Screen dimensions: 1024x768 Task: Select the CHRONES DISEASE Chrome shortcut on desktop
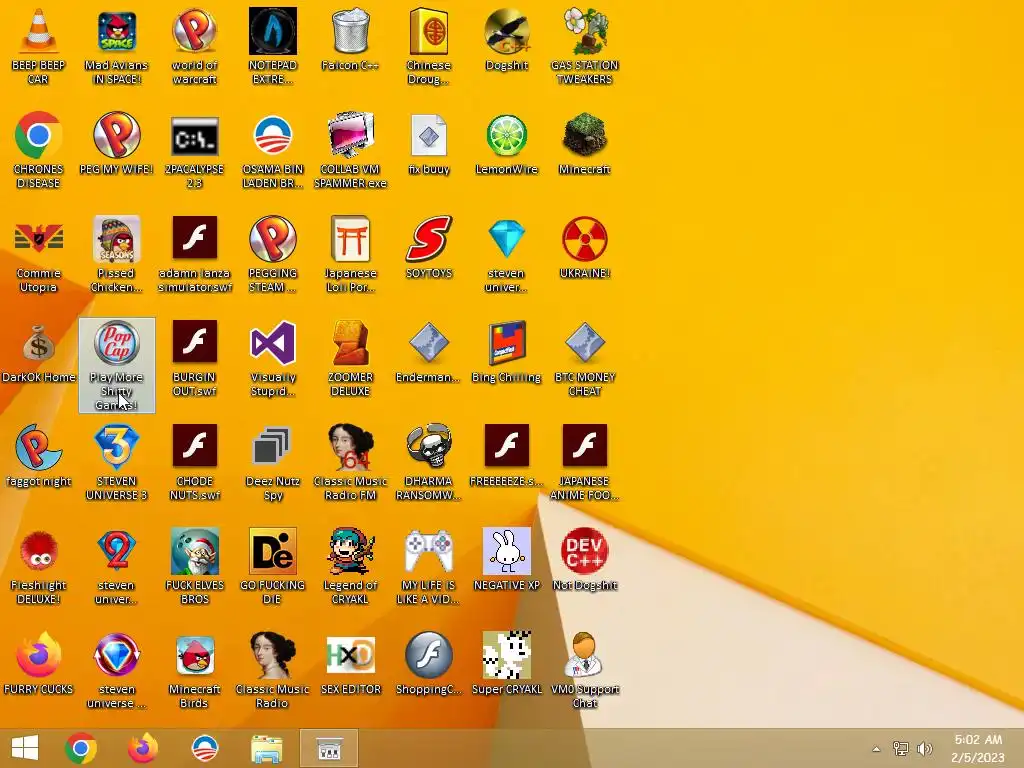tap(38, 135)
